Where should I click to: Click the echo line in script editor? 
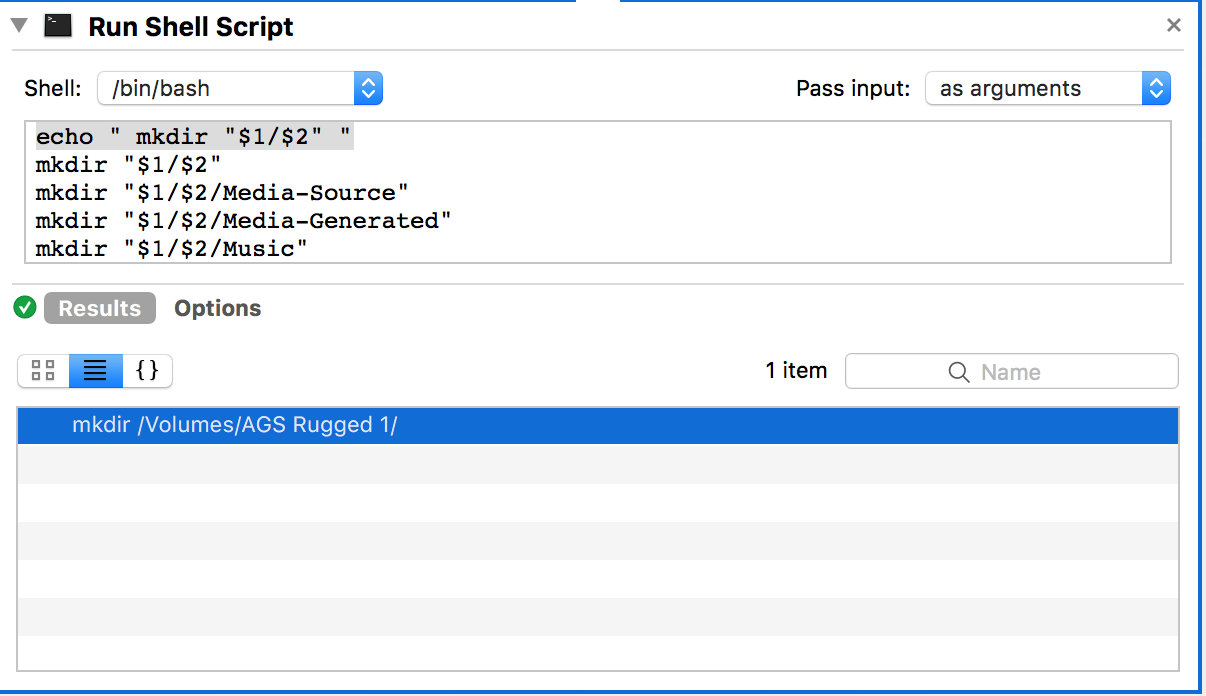[195, 137]
